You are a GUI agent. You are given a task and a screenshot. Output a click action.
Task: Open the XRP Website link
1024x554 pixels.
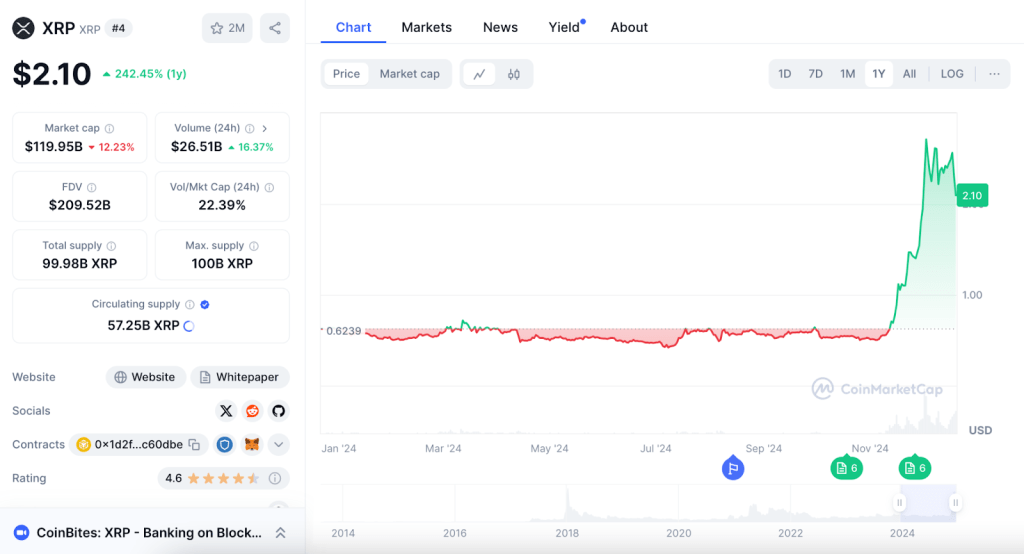(x=146, y=377)
